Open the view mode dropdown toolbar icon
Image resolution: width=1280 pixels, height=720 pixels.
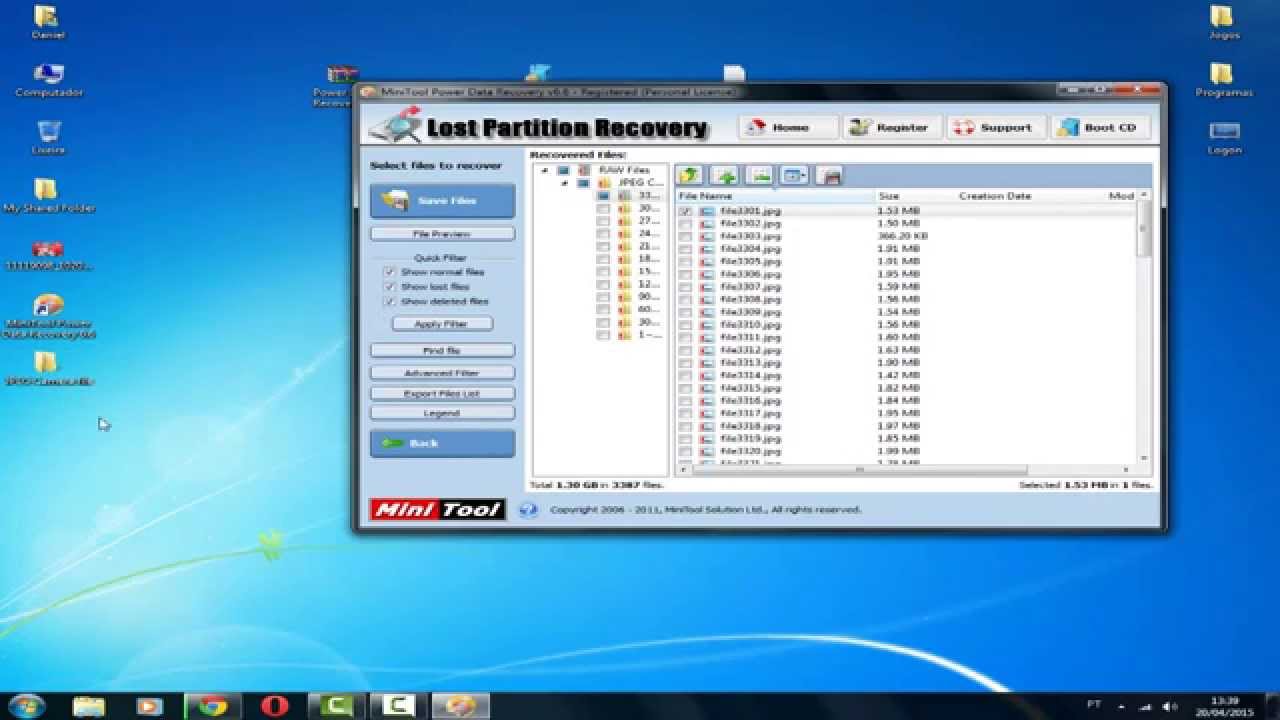coord(794,176)
